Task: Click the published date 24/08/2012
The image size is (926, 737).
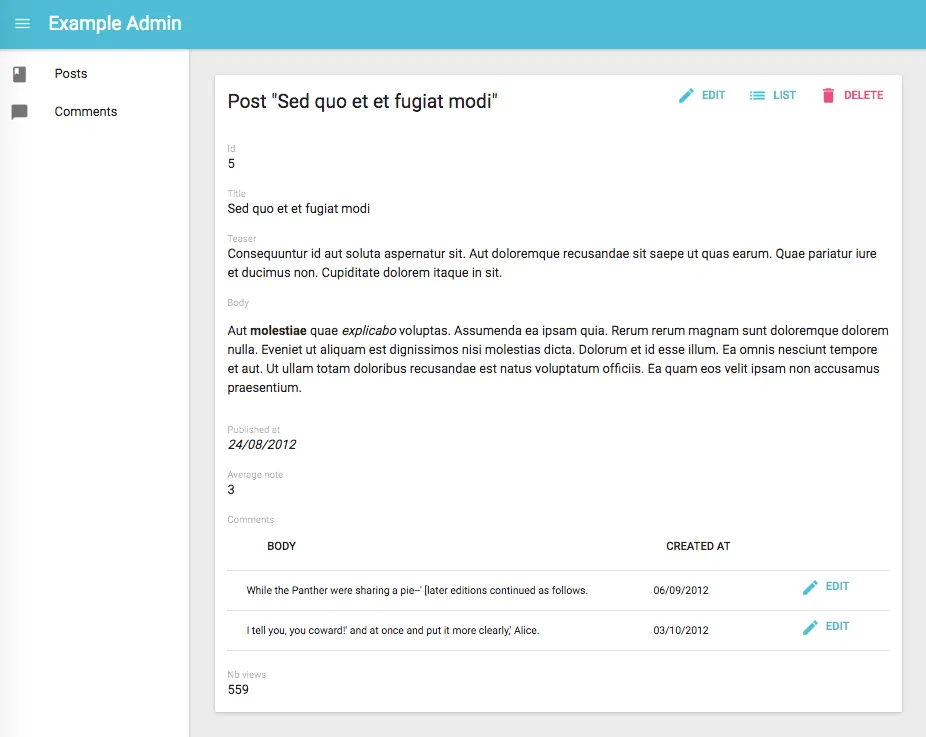Action: point(262,445)
